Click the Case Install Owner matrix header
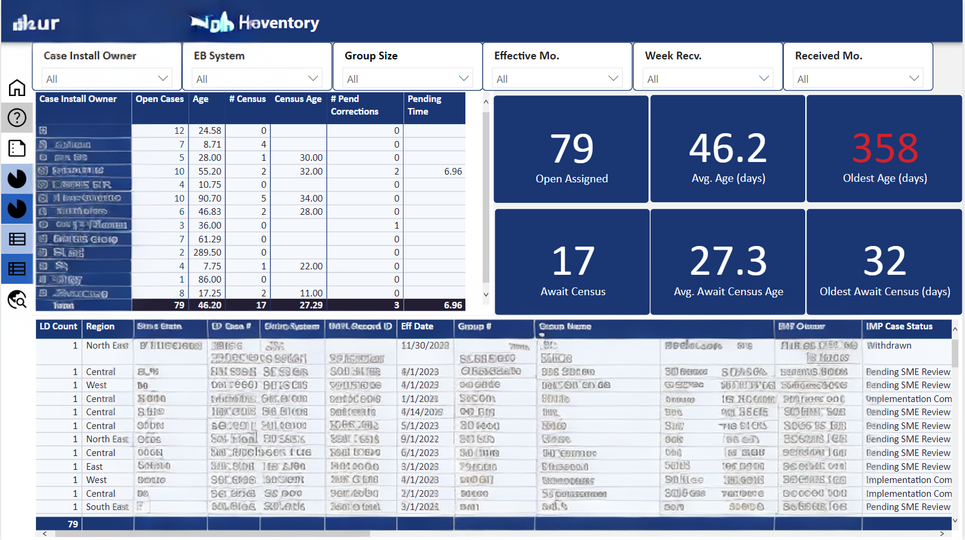This screenshot has height=540, width=965. [x=78, y=99]
